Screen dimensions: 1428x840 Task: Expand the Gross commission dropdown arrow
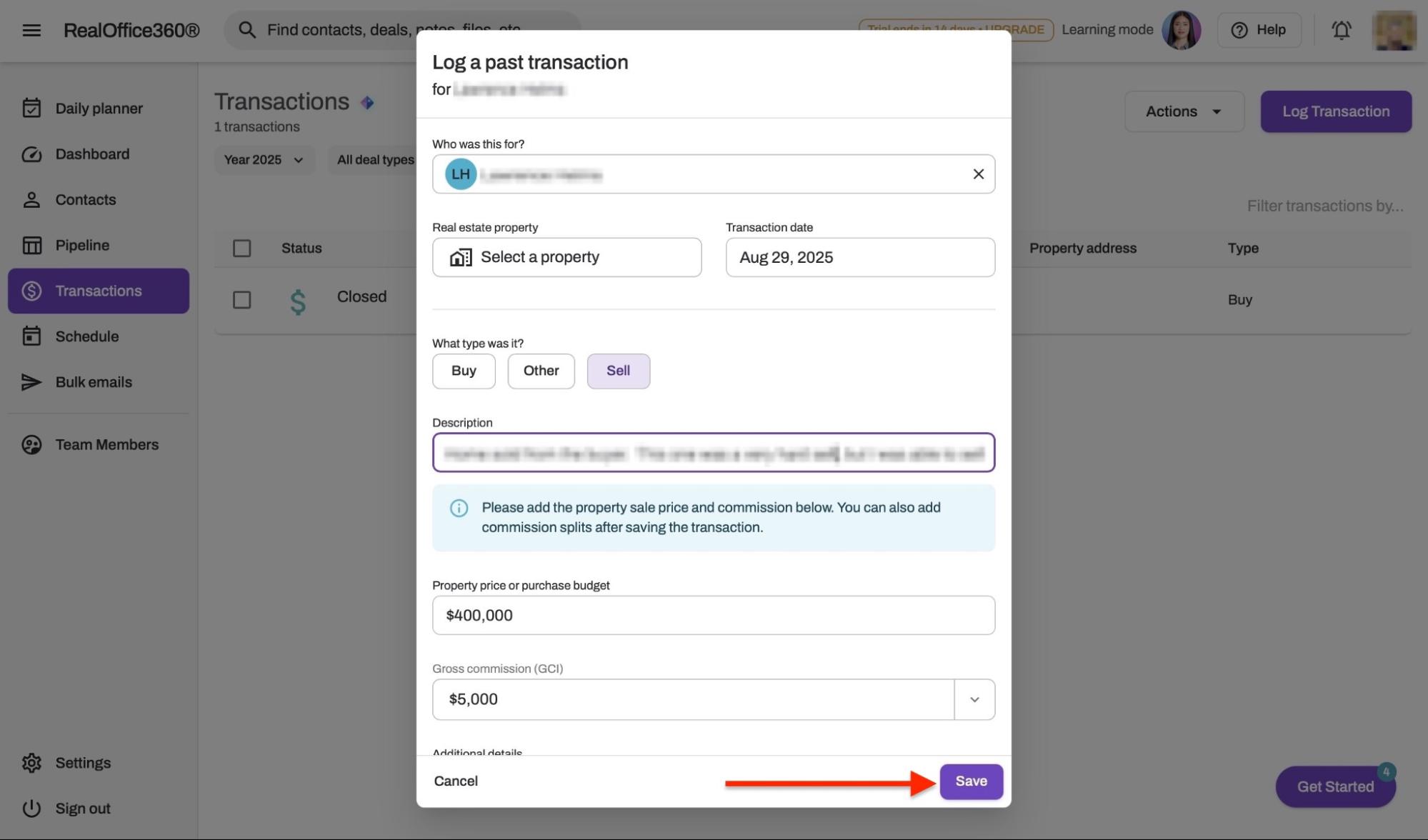pos(974,699)
